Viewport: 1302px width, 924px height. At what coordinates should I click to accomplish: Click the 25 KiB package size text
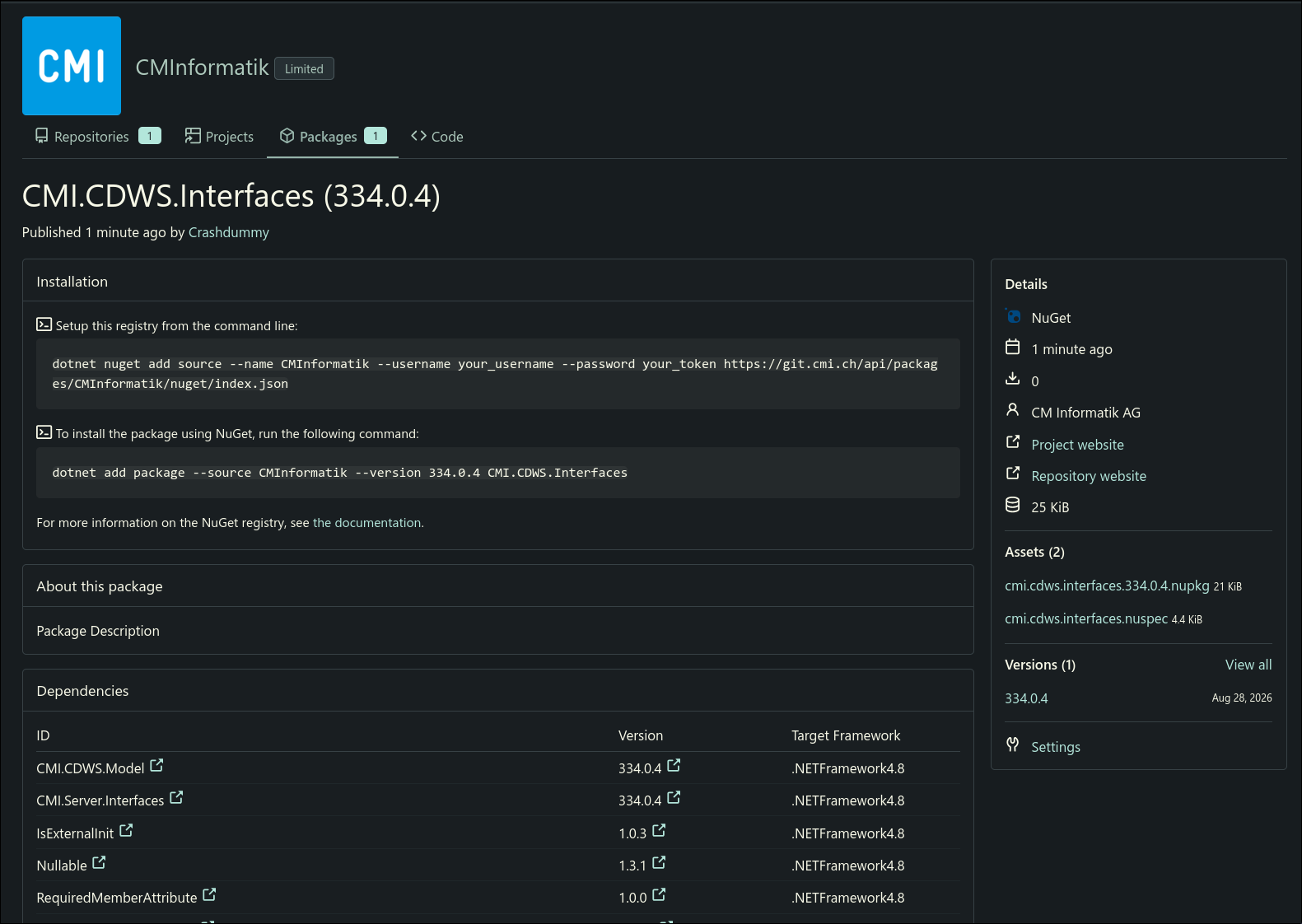[x=1050, y=507]
